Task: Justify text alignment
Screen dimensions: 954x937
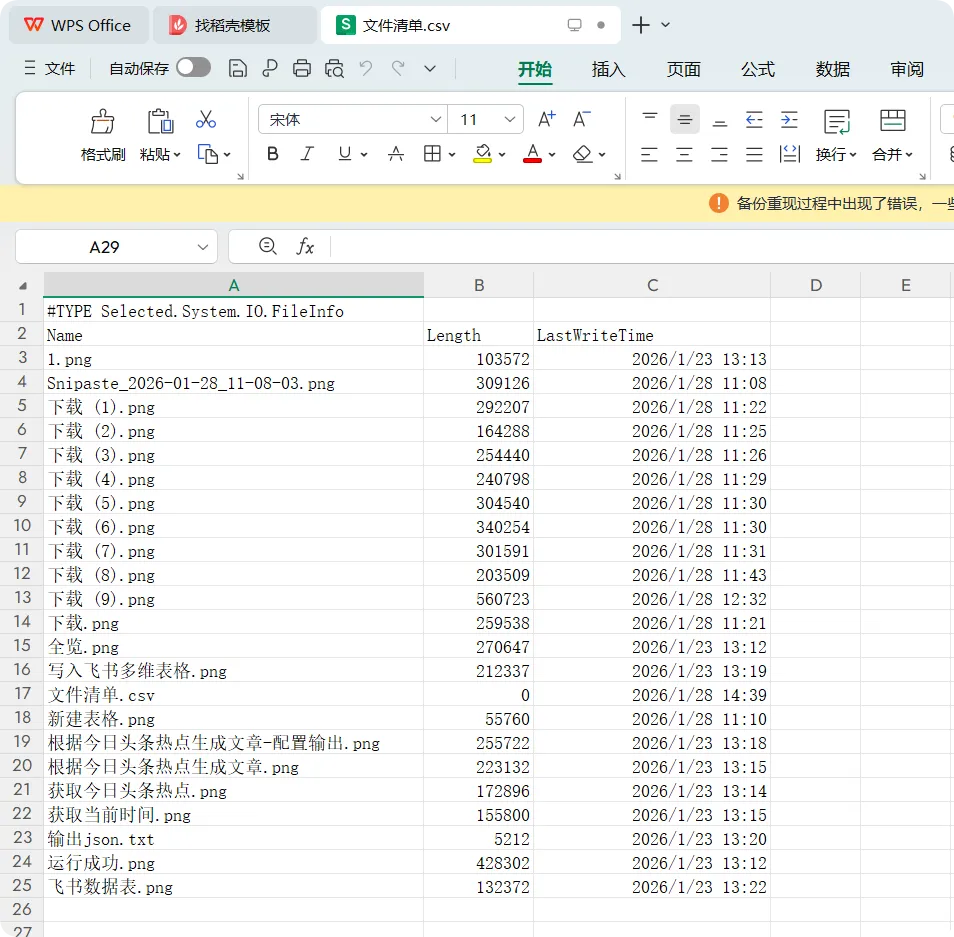Action: coord(754,155)
